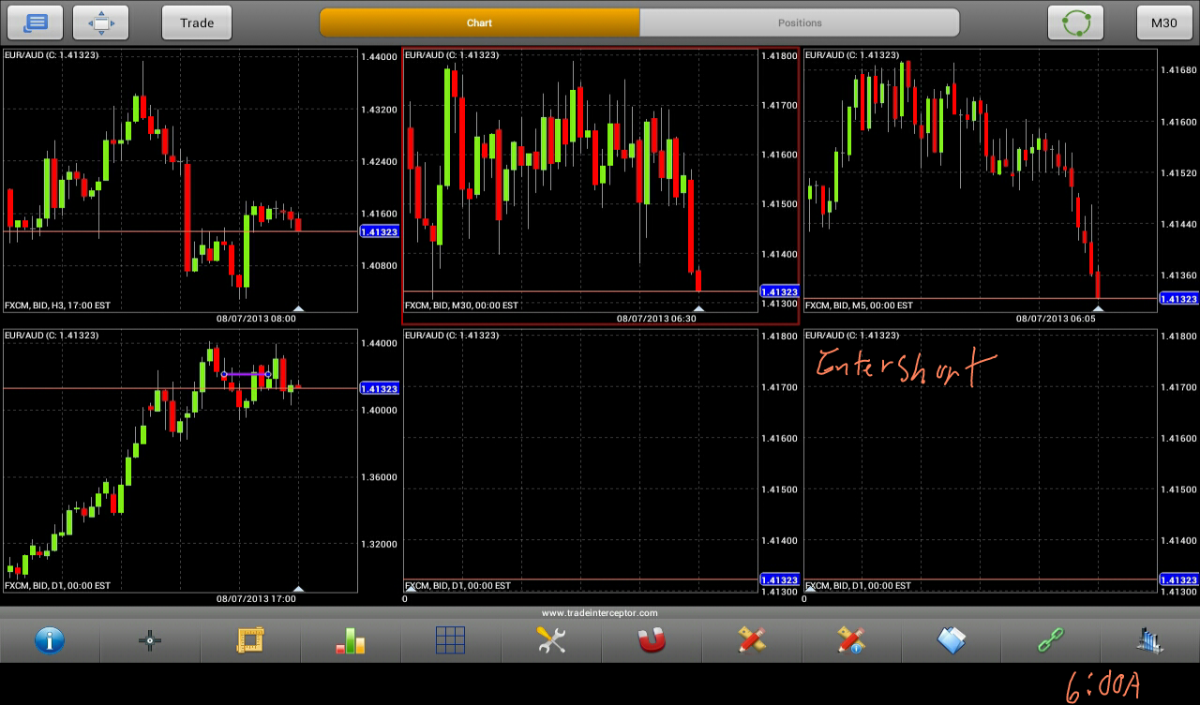The width and height of the screenshot is (1200, 705).
Task: Click scroll-to-end triangle in M5 chart
Action: coord(1098,308)
